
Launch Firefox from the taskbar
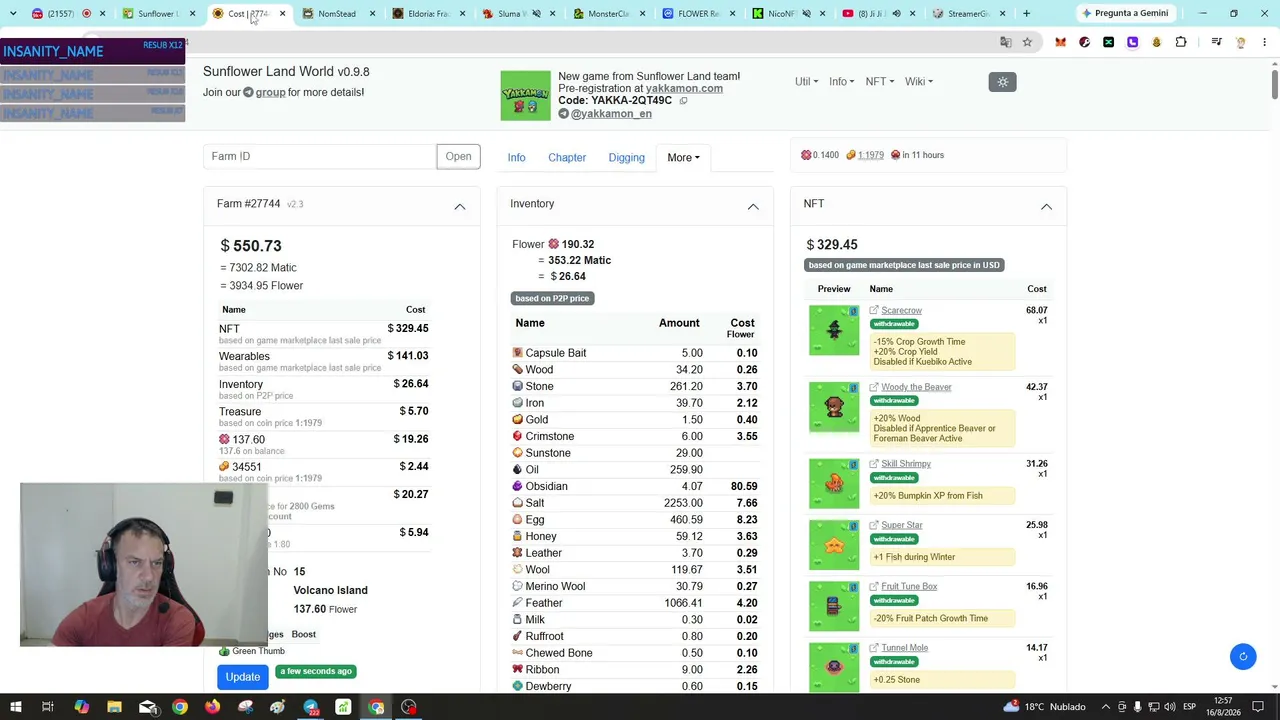pyautogui.click(x=212, y=707)
